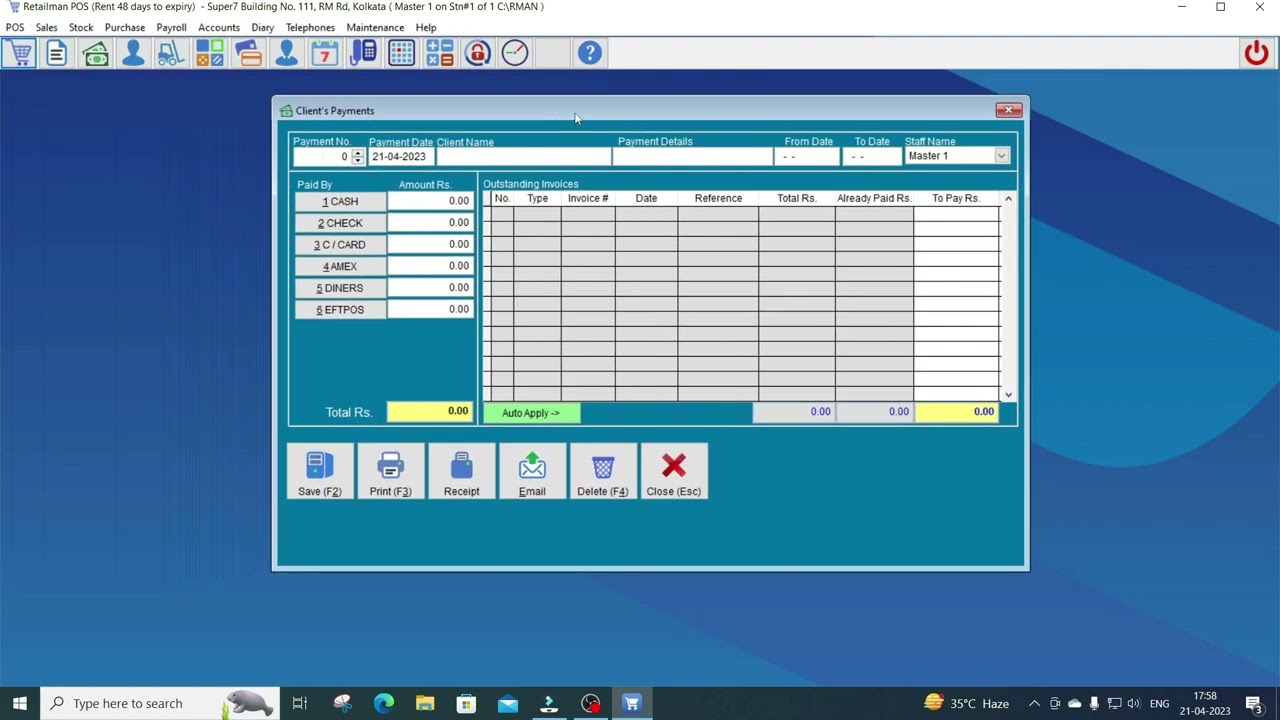1280x720 pixels.
Task: Select the 5 DINERS payment method
Action: click(340, 288)
